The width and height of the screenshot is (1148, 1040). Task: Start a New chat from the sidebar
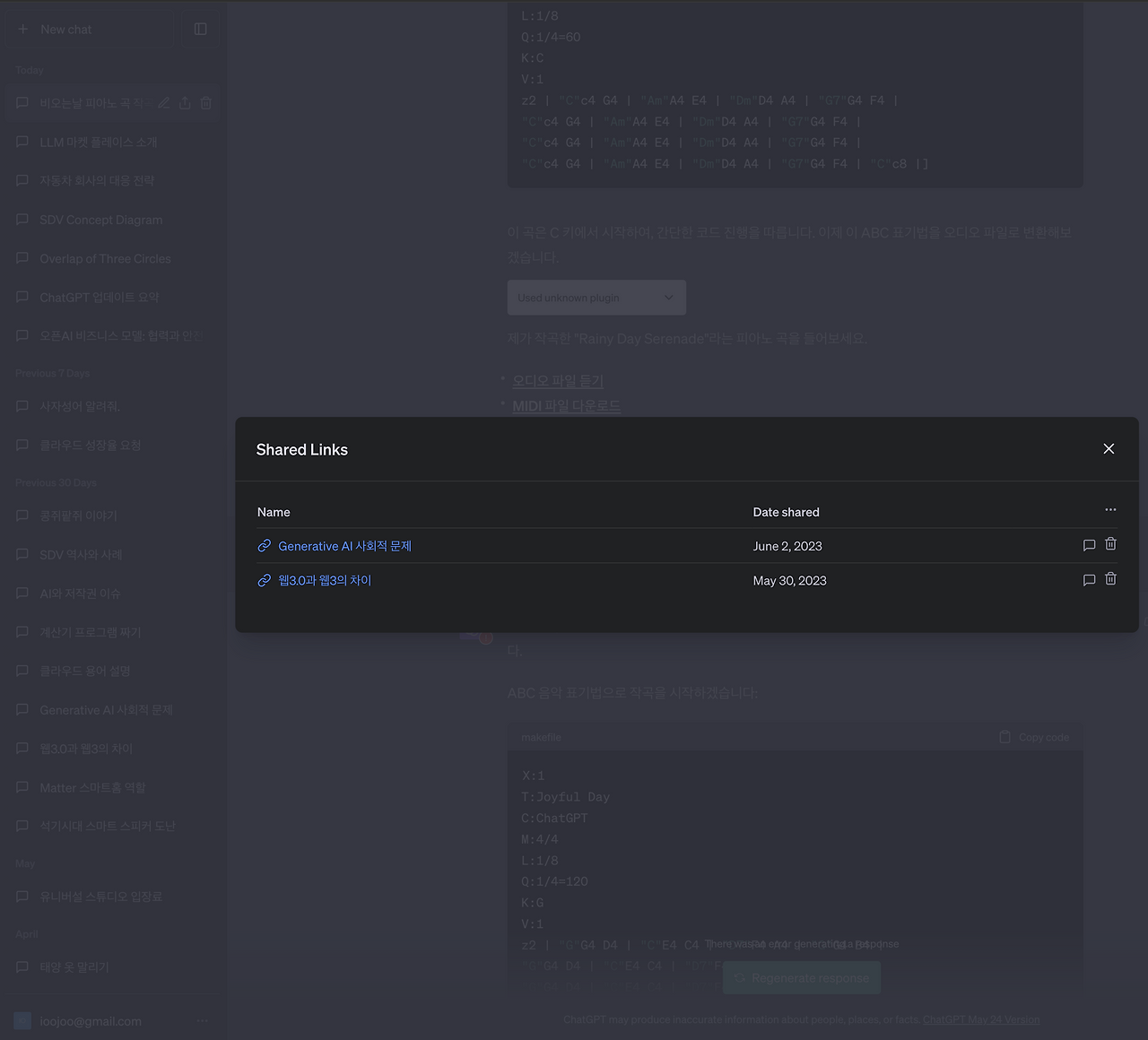pos(93,30)
